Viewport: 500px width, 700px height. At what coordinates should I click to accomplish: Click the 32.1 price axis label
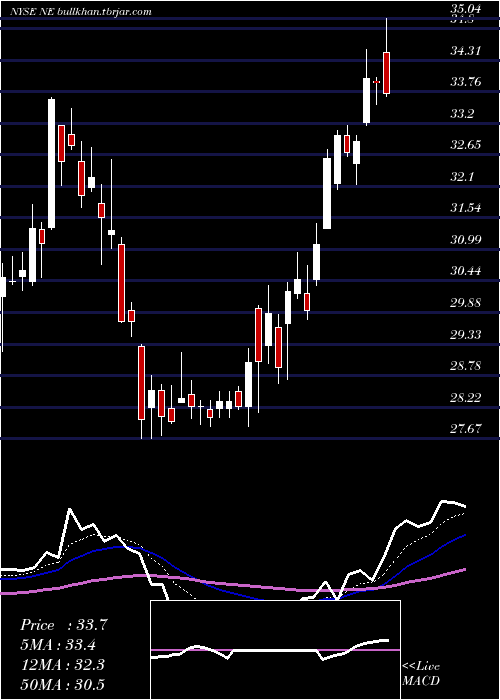(462, 176)
